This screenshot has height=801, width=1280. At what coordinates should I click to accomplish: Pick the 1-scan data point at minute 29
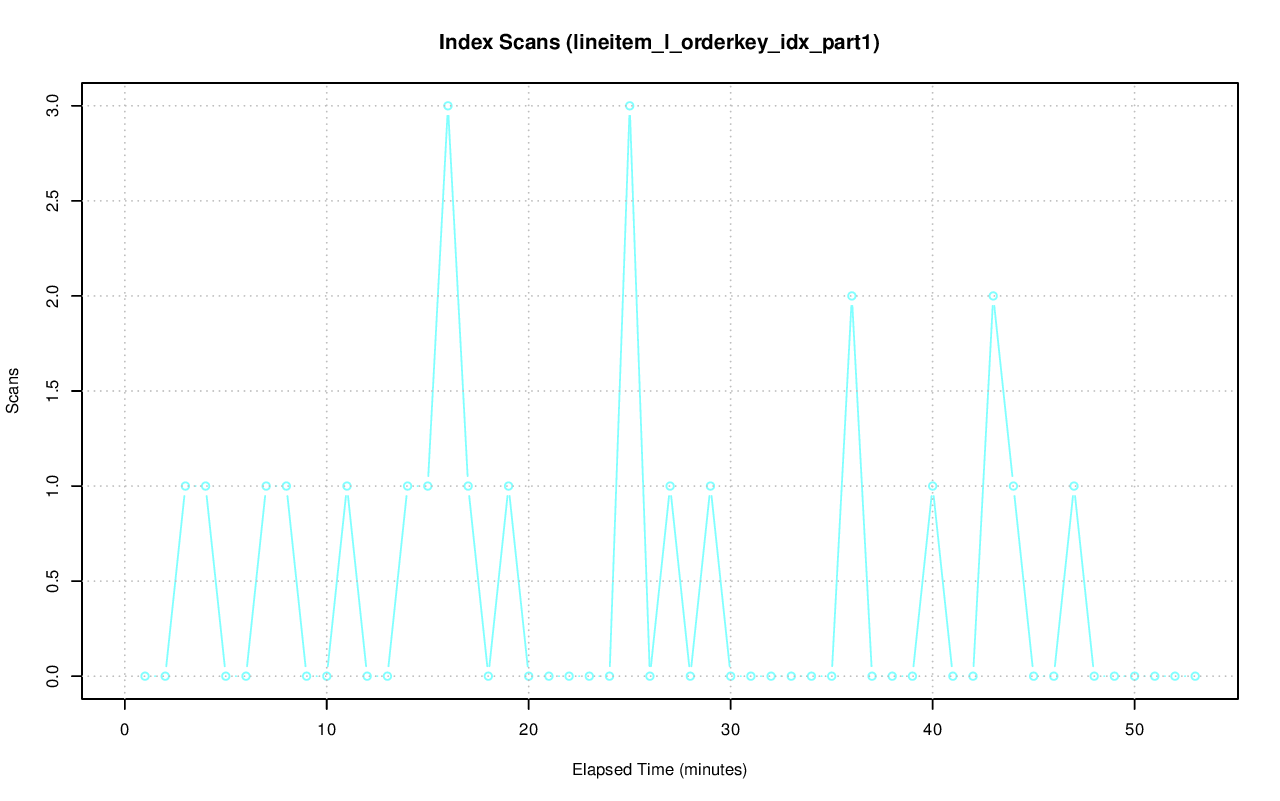[x=710, y=486]
